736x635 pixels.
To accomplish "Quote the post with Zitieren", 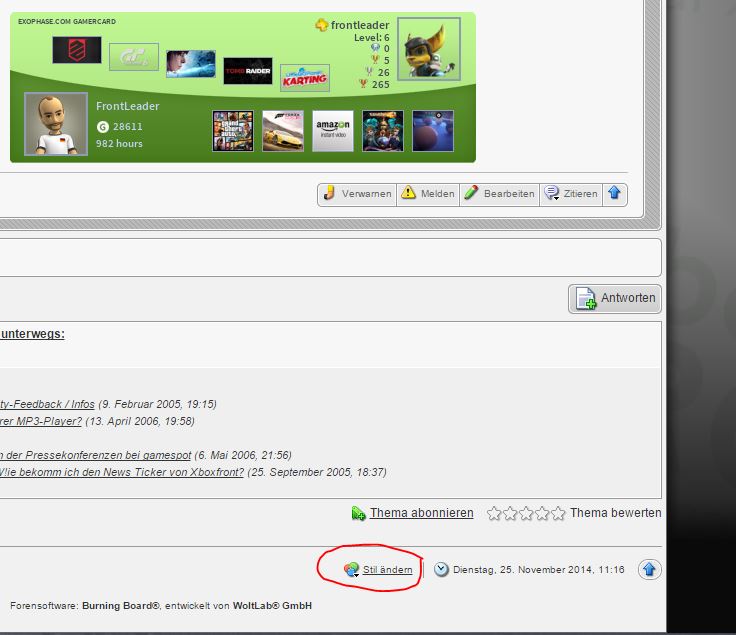I will click(570, 194).
